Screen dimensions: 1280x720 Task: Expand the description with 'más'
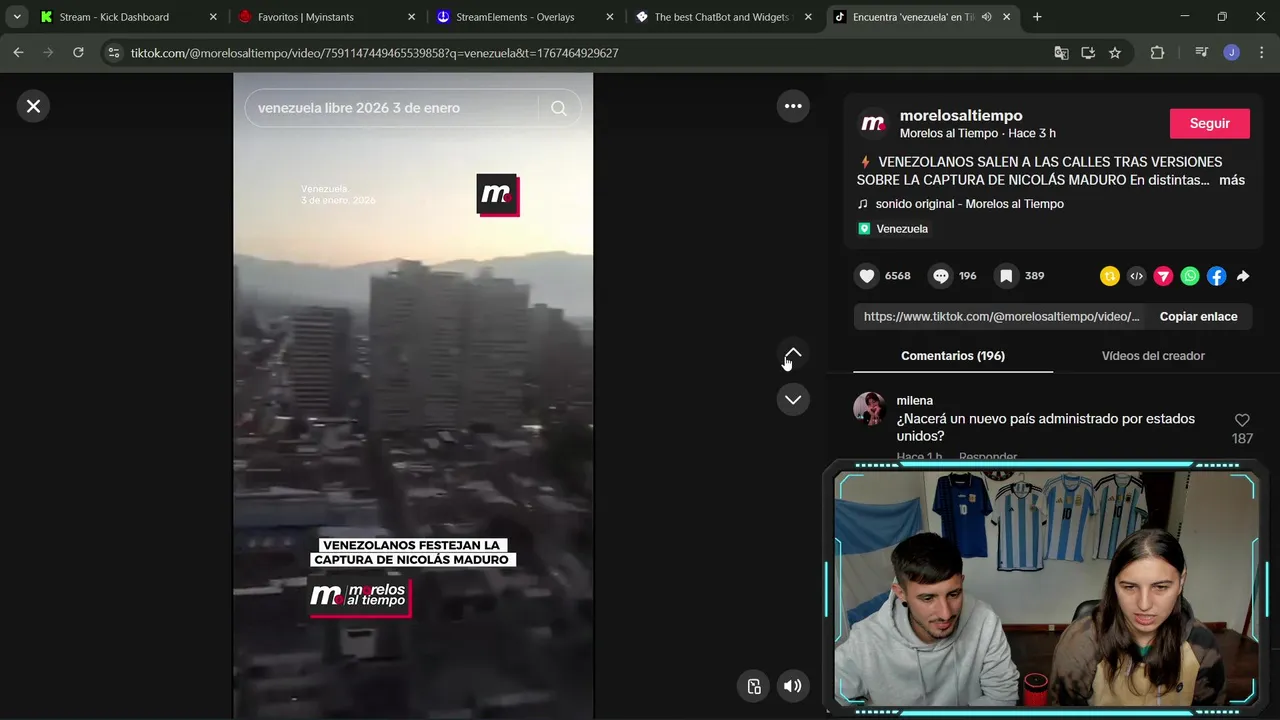pyautogui.click(x=1232, y=180)
